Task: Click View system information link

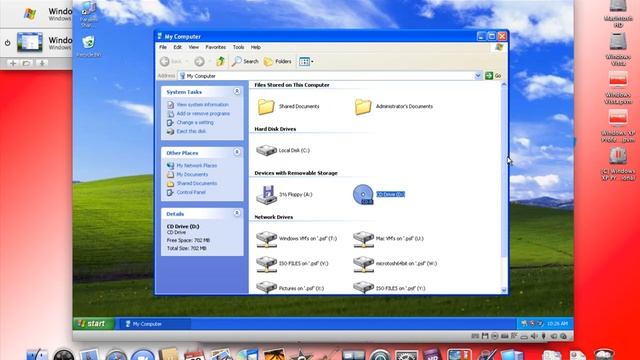Action: [202, 105]
